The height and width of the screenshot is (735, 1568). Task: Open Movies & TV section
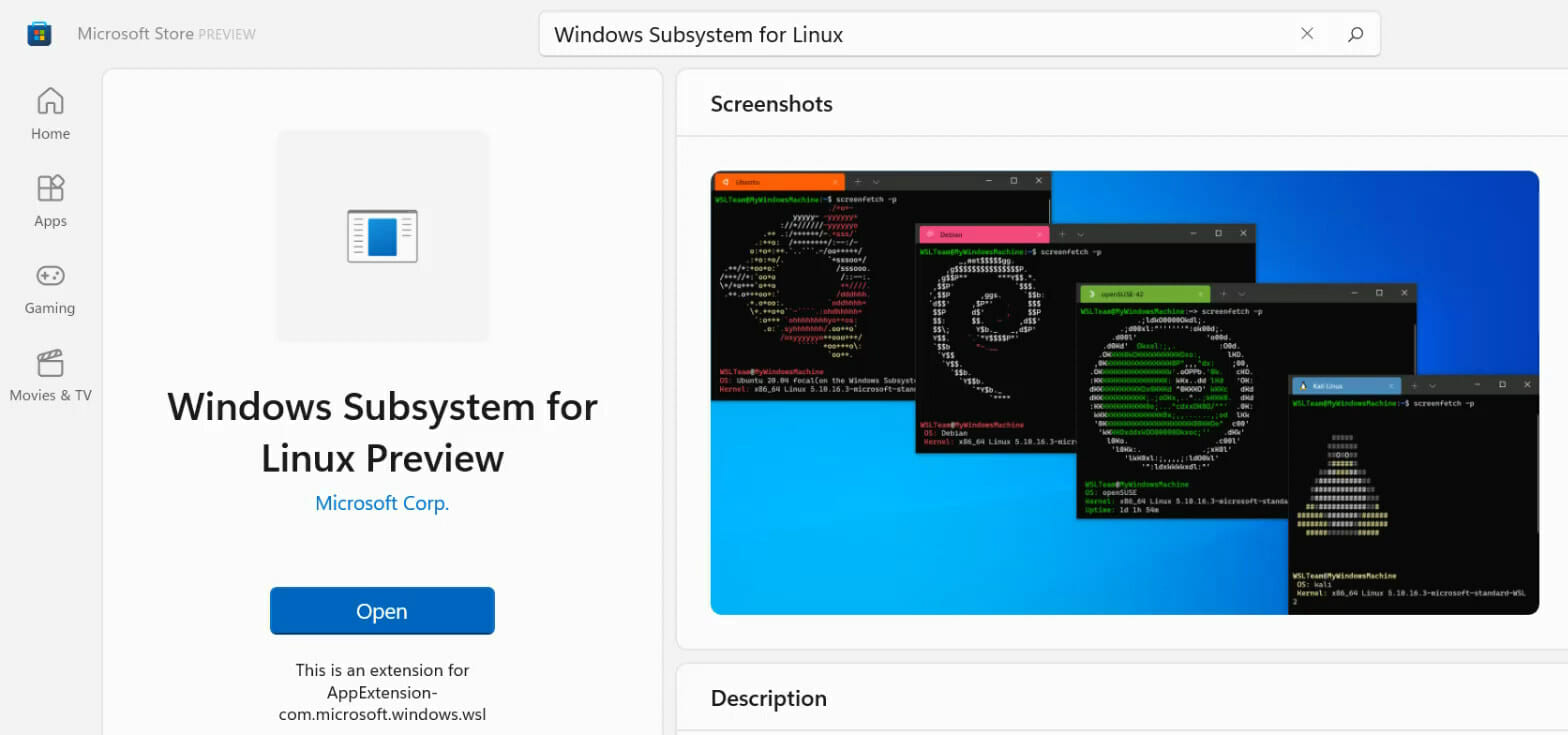pyautogui.click(x=50, y=375)
